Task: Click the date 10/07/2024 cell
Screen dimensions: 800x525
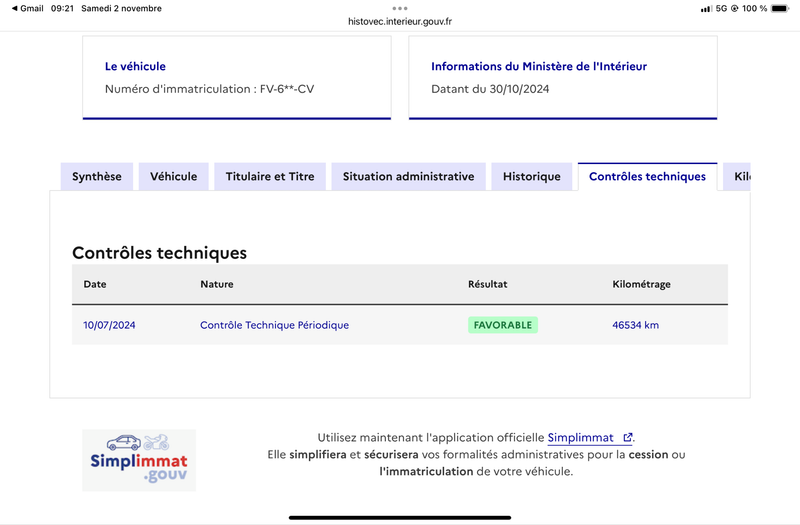Action: [109, 325]
